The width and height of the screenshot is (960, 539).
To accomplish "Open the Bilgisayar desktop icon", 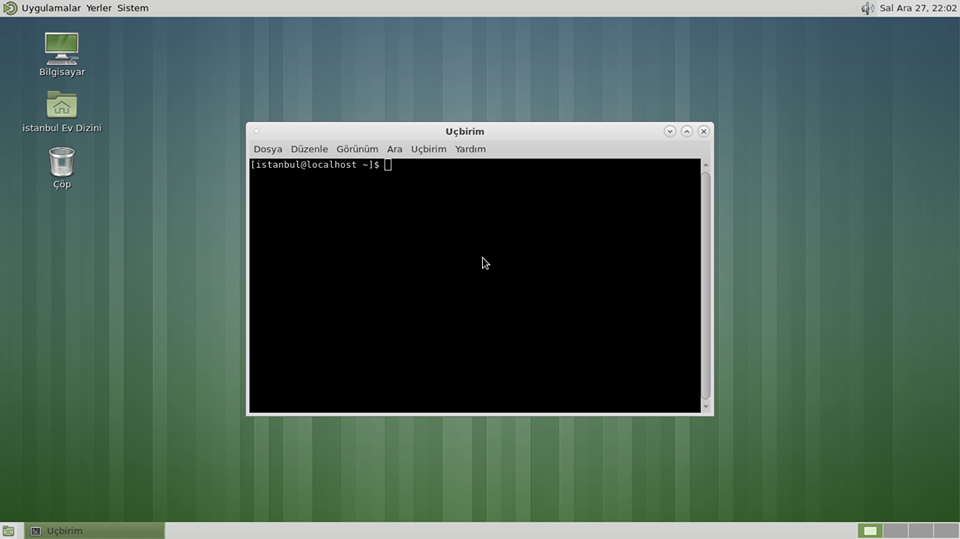I will tap(62, 54).
